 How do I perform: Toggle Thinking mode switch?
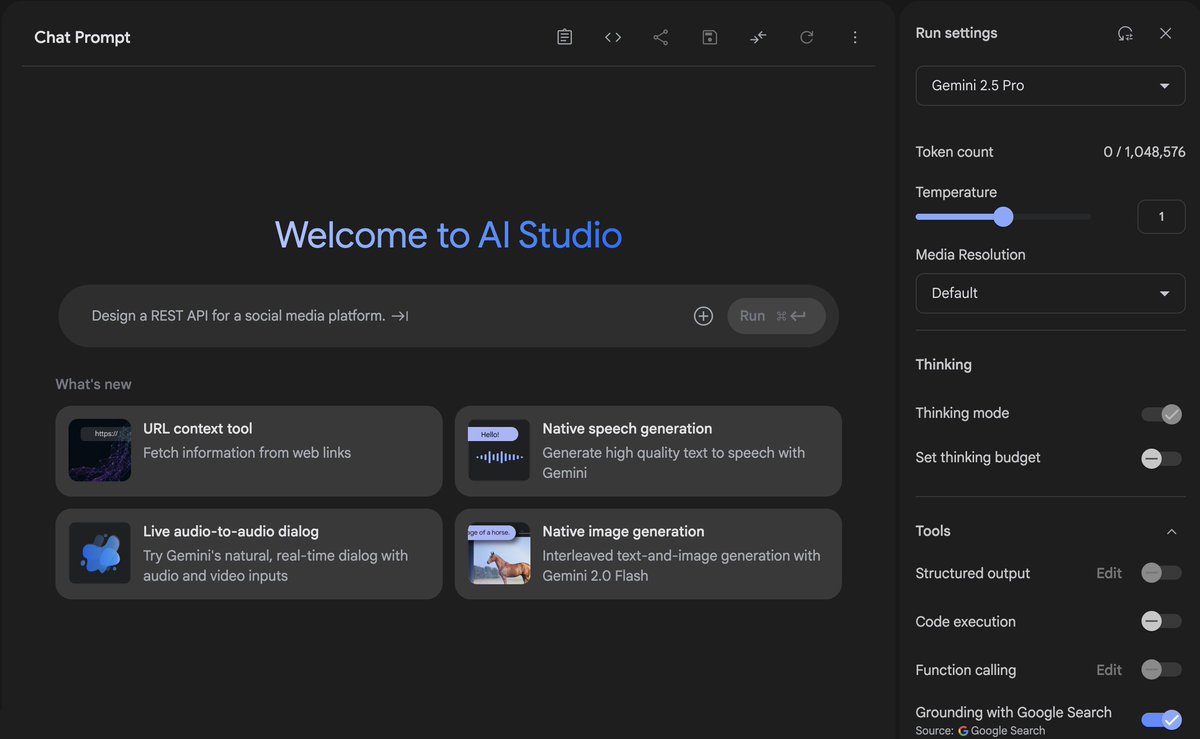[x=1162, y=414]
